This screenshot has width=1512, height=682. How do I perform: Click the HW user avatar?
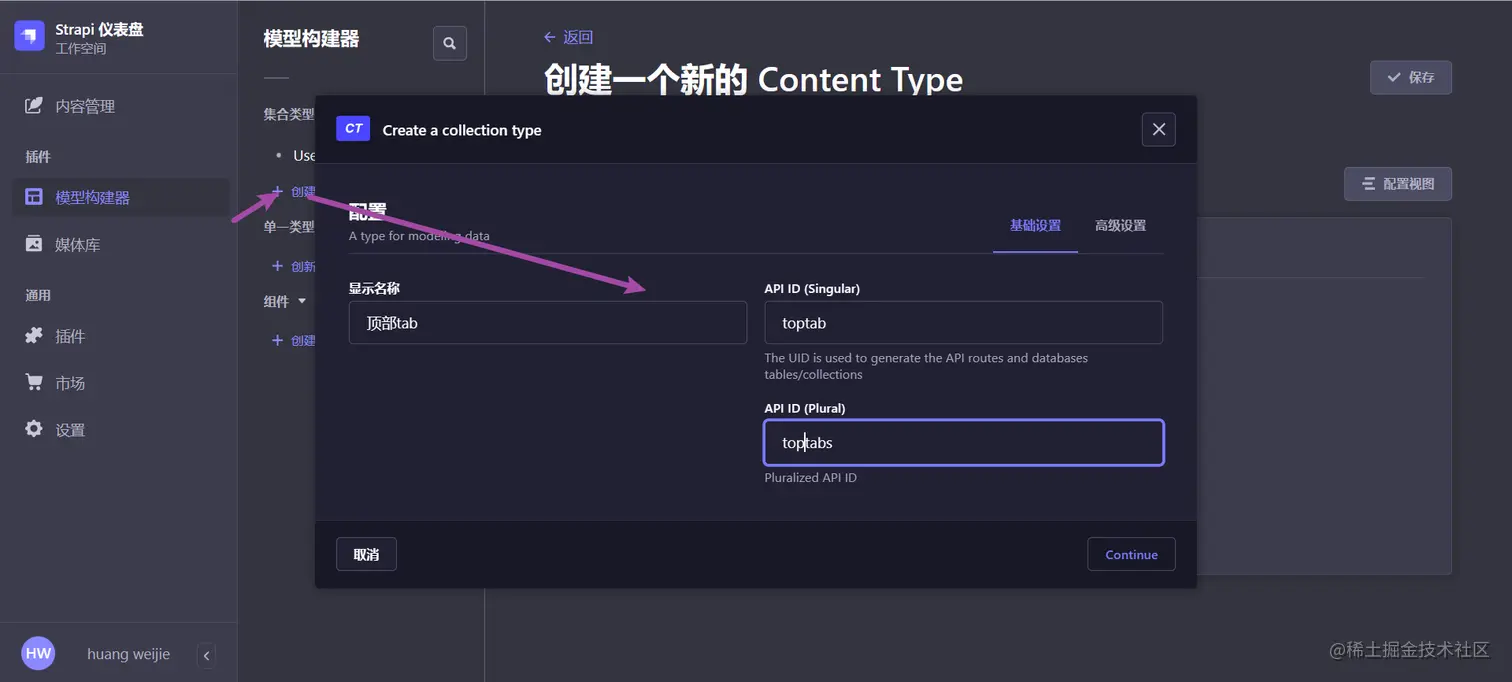[38, 654]
